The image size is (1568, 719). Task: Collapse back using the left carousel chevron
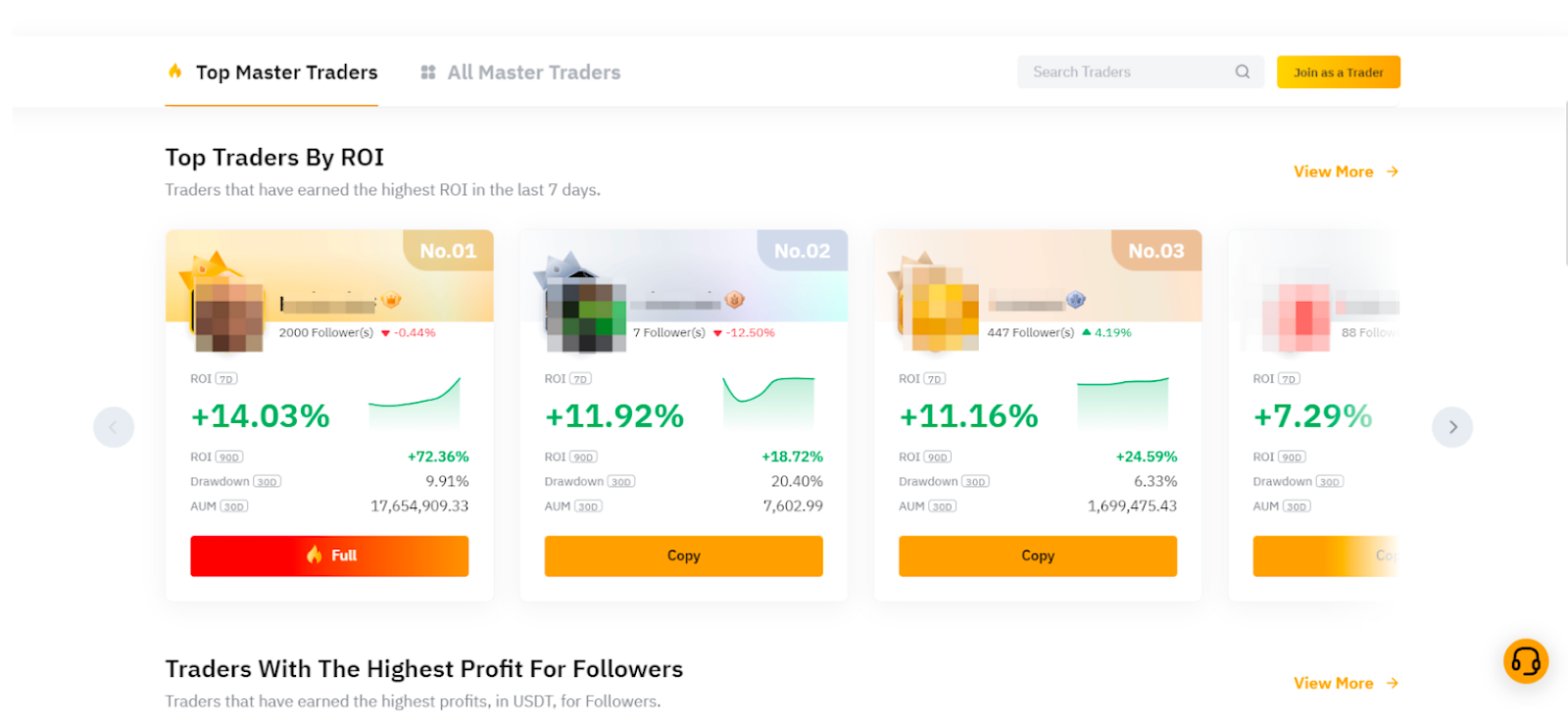[114, 427]
